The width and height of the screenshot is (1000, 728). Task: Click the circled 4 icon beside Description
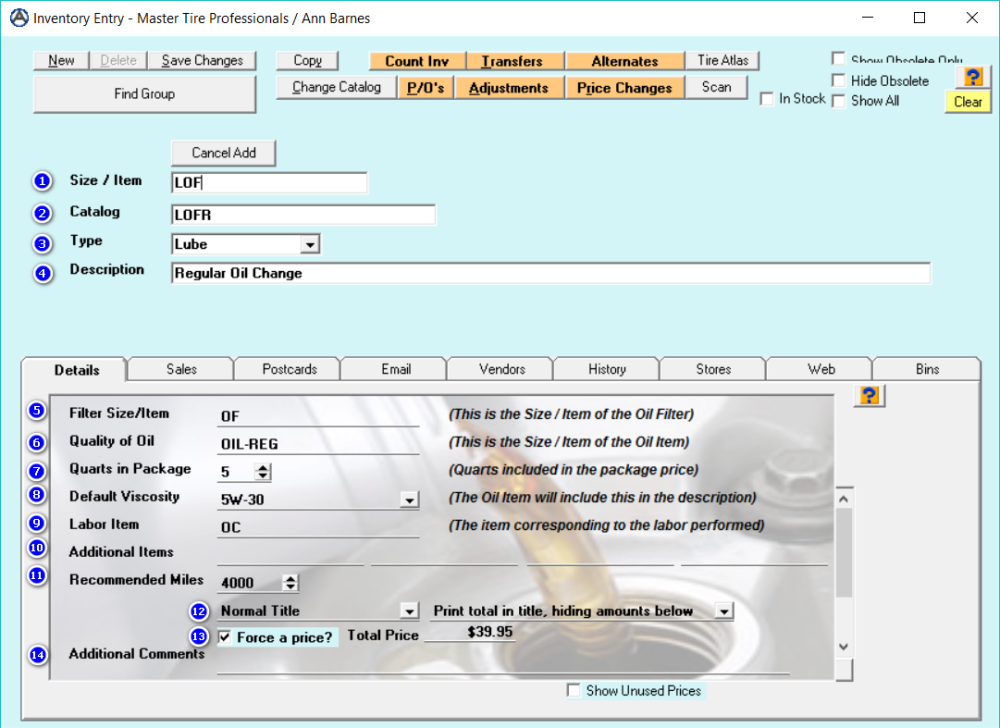[41, 270]
